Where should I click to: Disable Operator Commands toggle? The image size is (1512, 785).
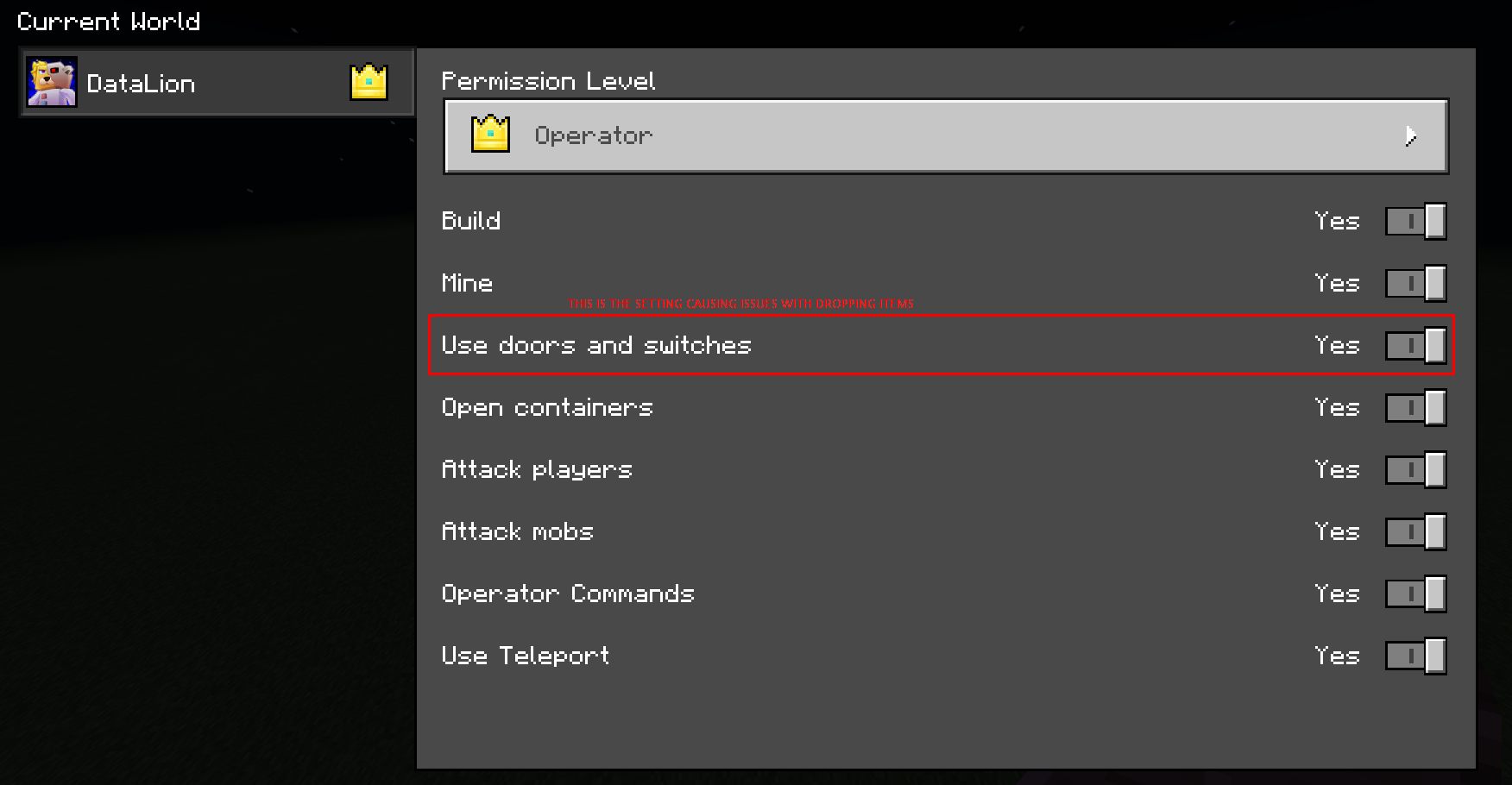point(1415,594)
